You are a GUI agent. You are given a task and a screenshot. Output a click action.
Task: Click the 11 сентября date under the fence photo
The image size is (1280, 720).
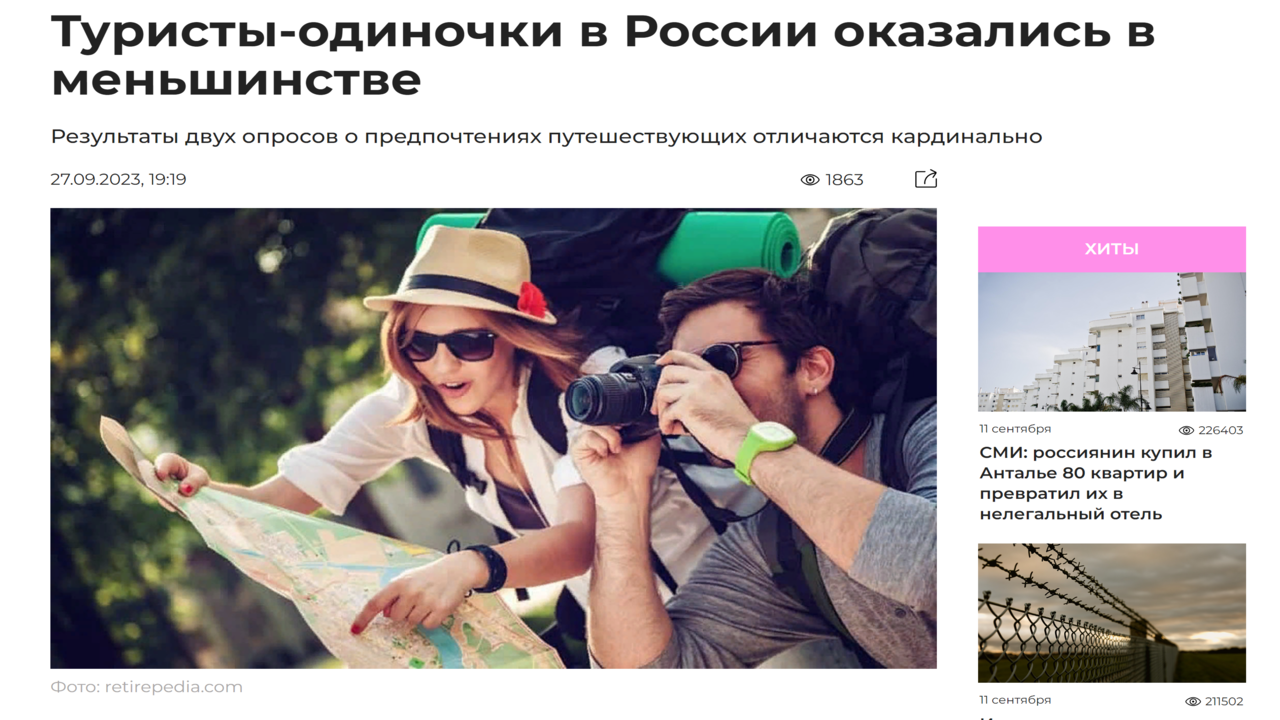1015,700
